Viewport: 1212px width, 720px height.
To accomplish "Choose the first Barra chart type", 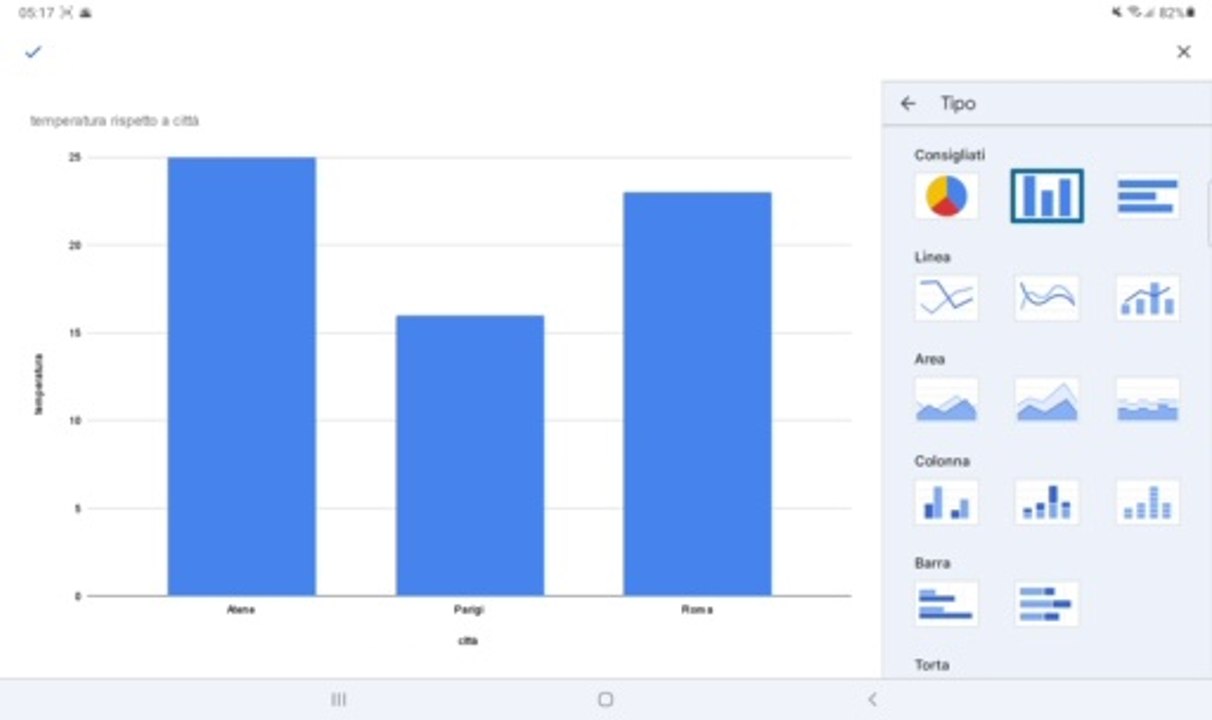I will coord(946,604).
